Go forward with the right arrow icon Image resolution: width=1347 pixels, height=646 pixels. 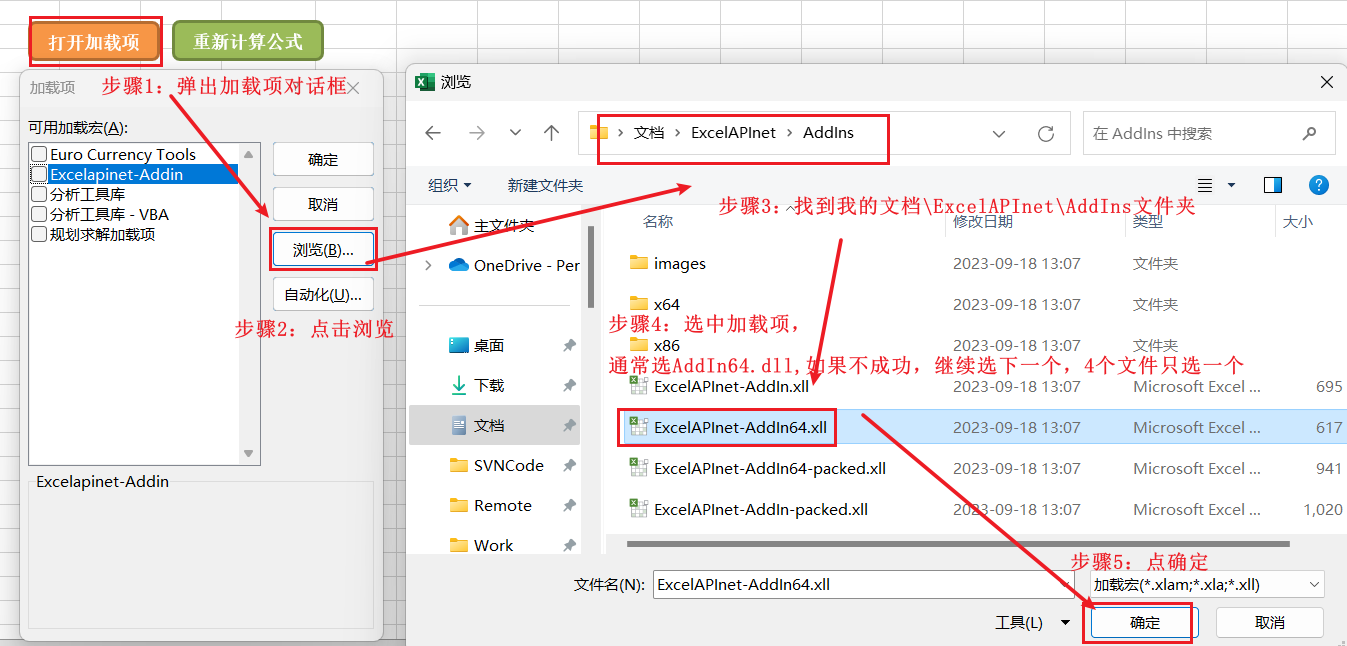click(x=477, y=133)
